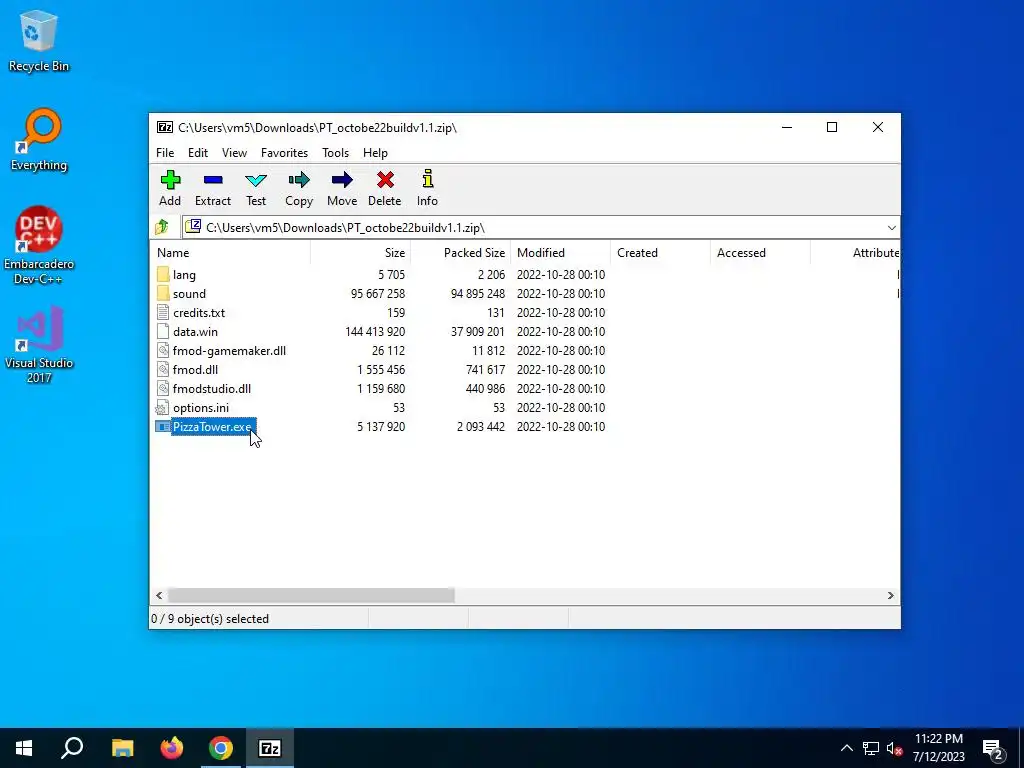Expand the address bar path dropdown
Viewport: 1024px width, 768px height.
click(891, 227)
